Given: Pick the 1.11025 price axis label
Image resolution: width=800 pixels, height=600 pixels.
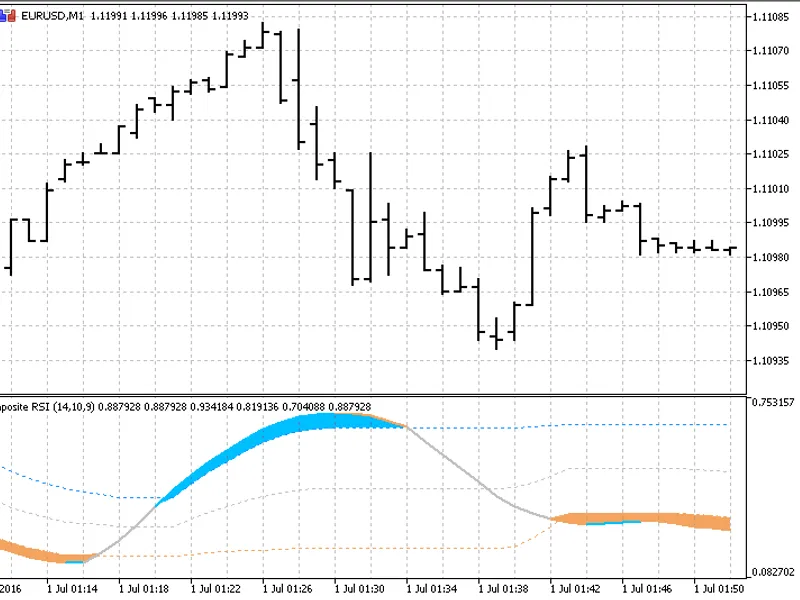Looking at the screenshot, I should (x=770, y=154).
